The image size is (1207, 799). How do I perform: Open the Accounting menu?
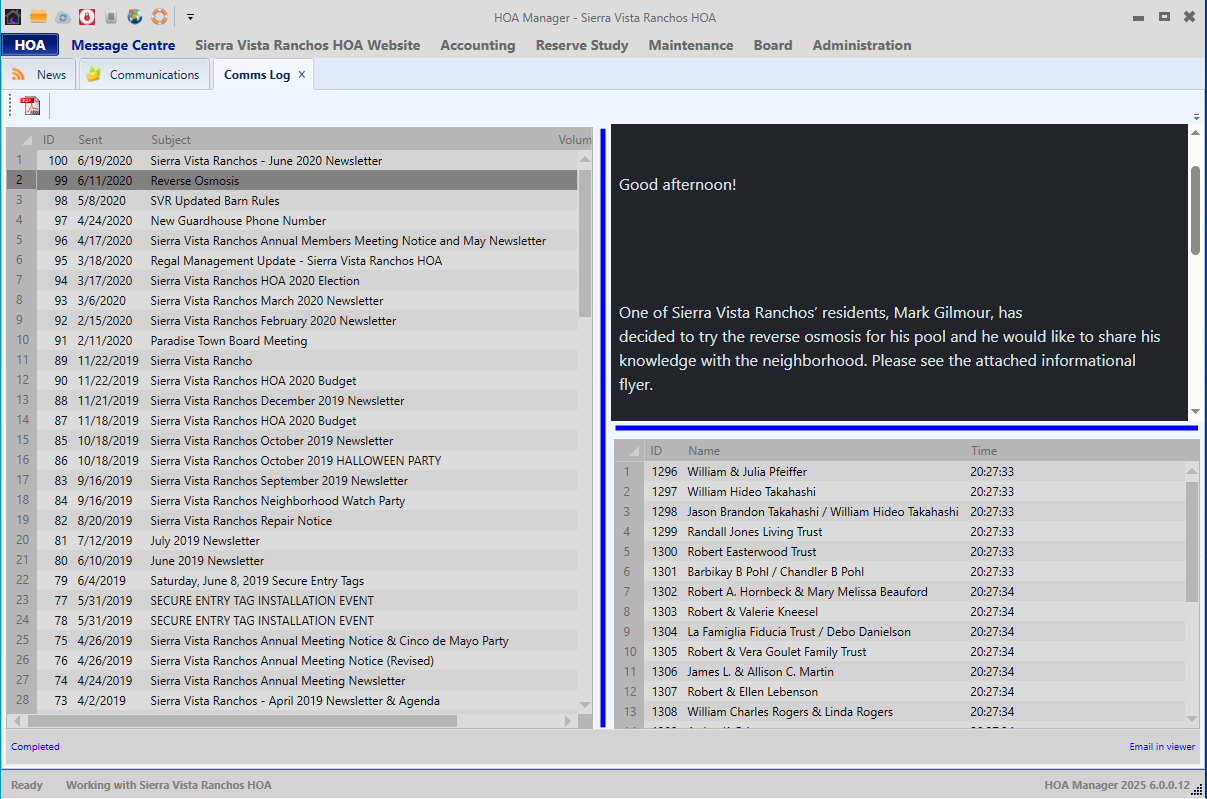point(477,45)
